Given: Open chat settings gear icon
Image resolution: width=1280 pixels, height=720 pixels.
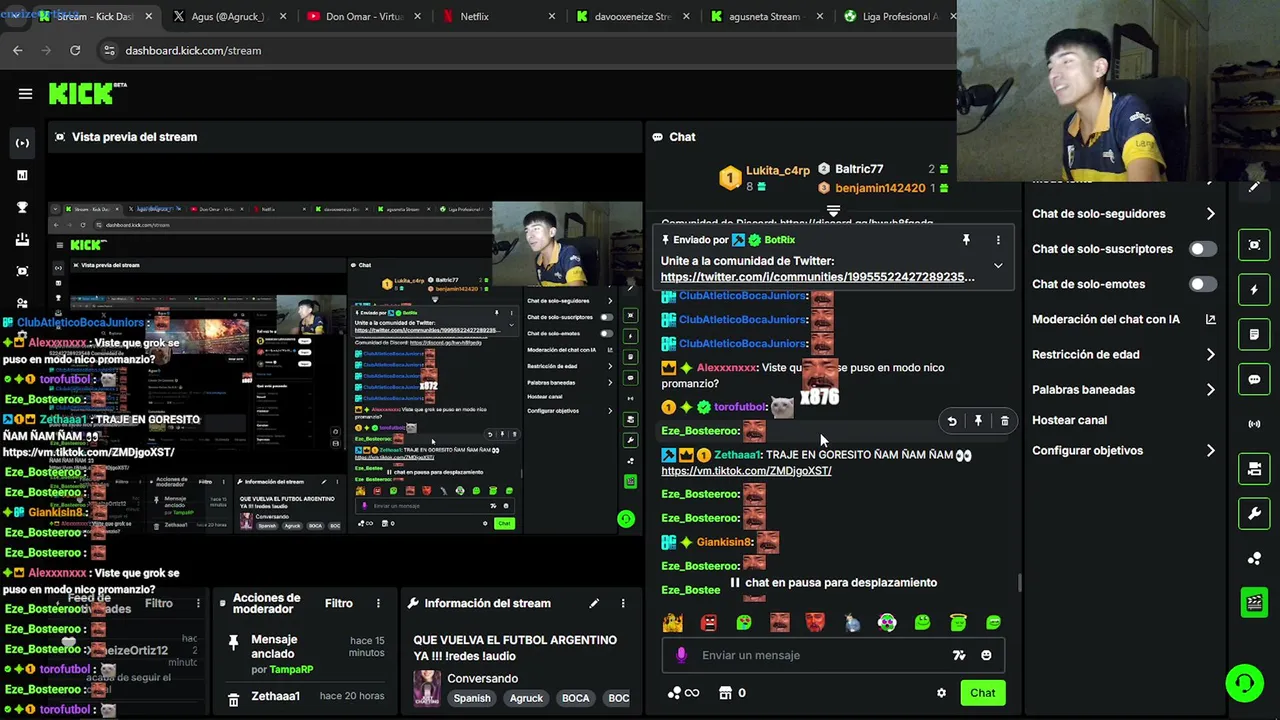Looking at the screenshot, I should pos(941,693).
